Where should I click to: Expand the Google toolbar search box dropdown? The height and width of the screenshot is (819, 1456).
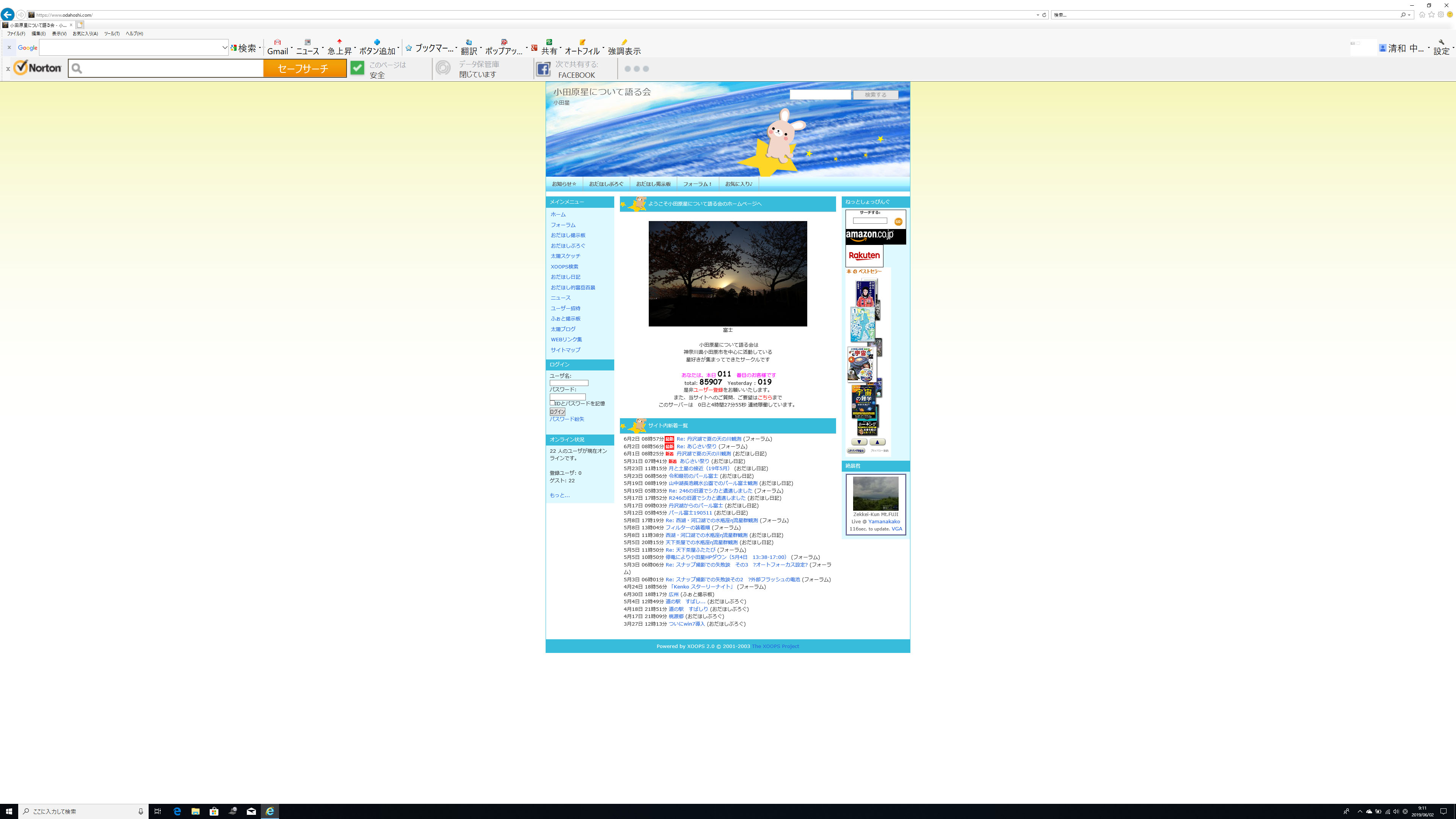click(x=224, y=47)
